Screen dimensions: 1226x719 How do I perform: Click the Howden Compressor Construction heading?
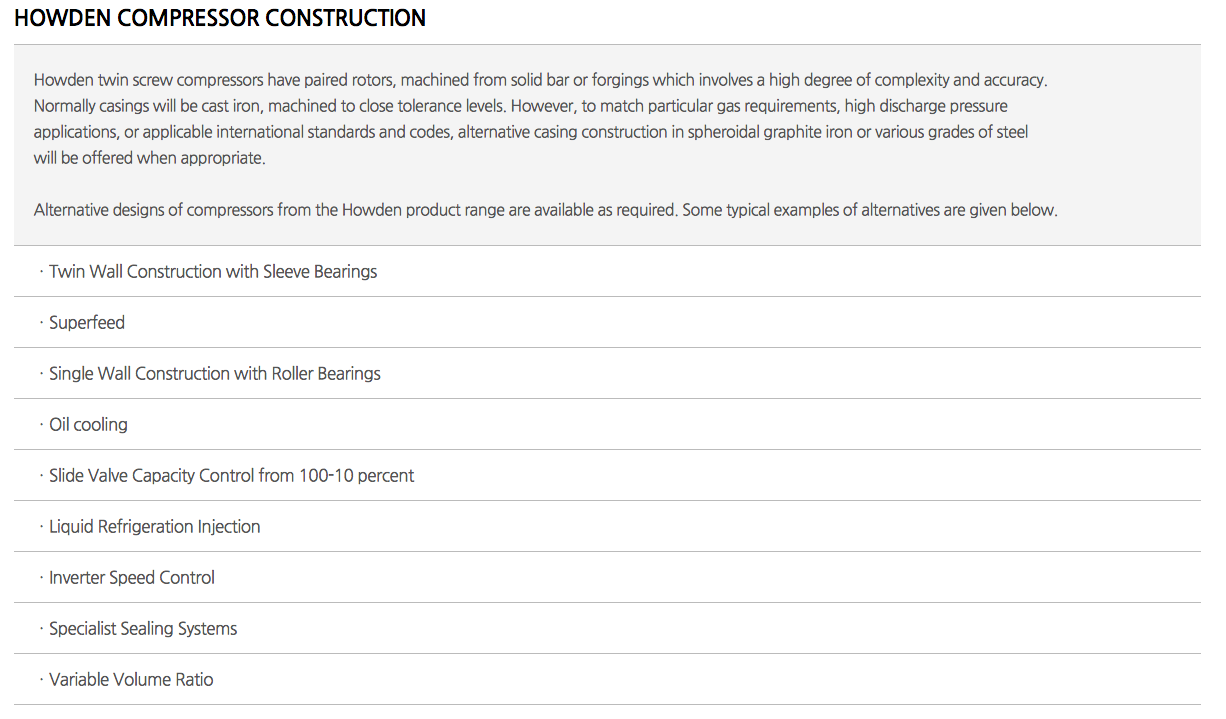[x=220, y=18]
